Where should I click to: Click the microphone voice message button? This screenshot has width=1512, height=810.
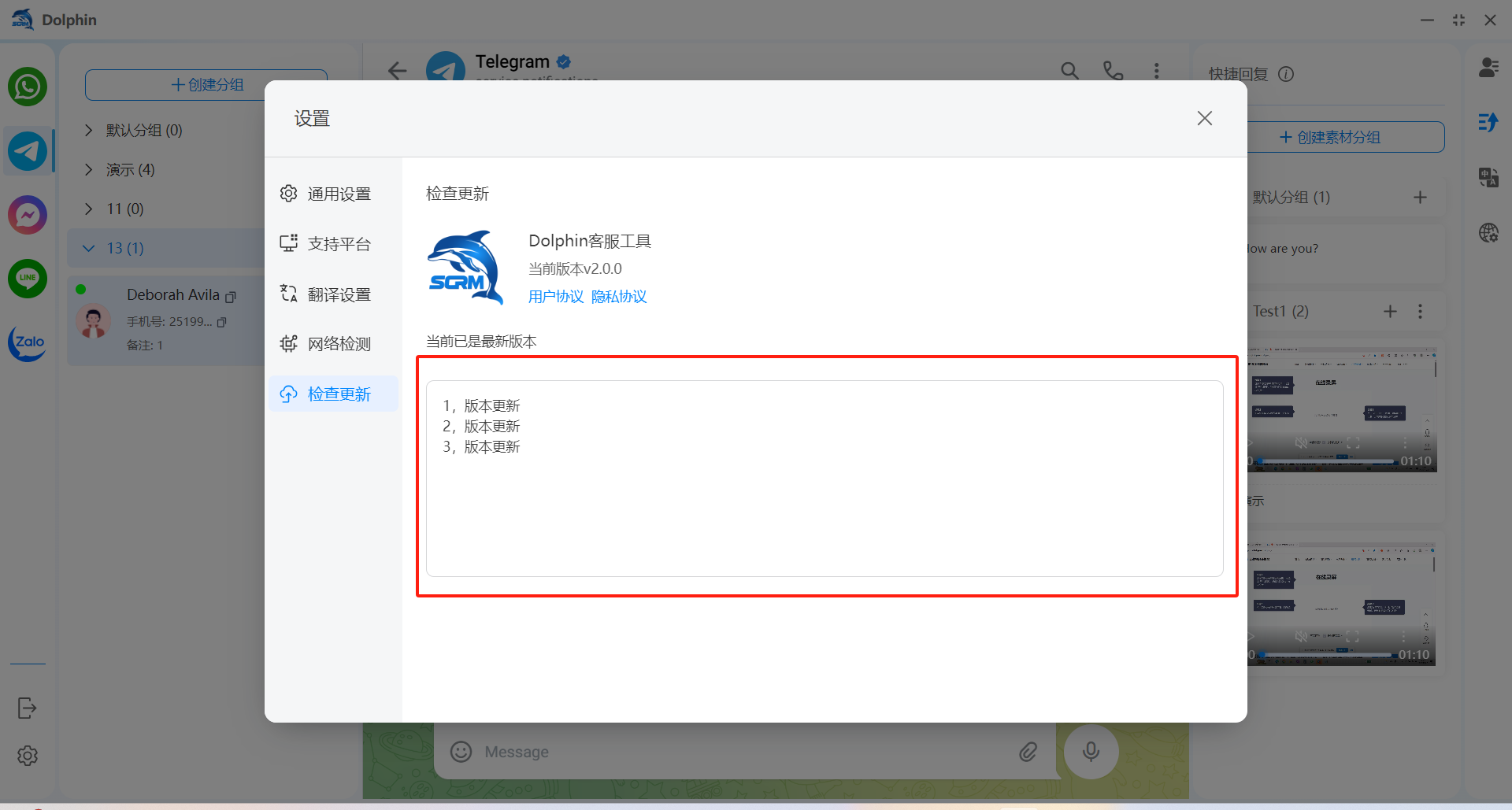click(x=1091, y=752)
